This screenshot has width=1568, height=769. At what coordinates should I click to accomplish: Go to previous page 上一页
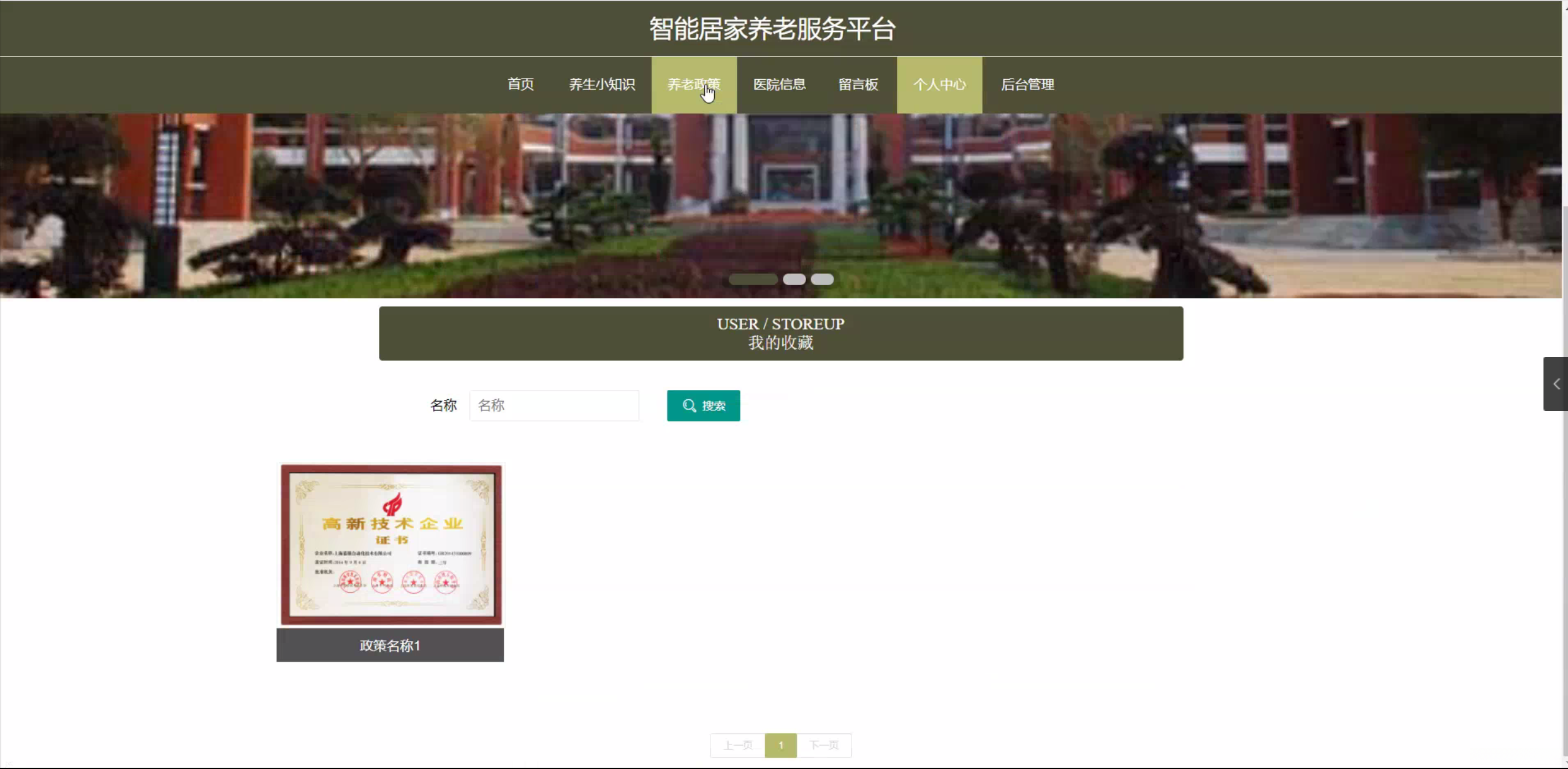pos(737,745)
